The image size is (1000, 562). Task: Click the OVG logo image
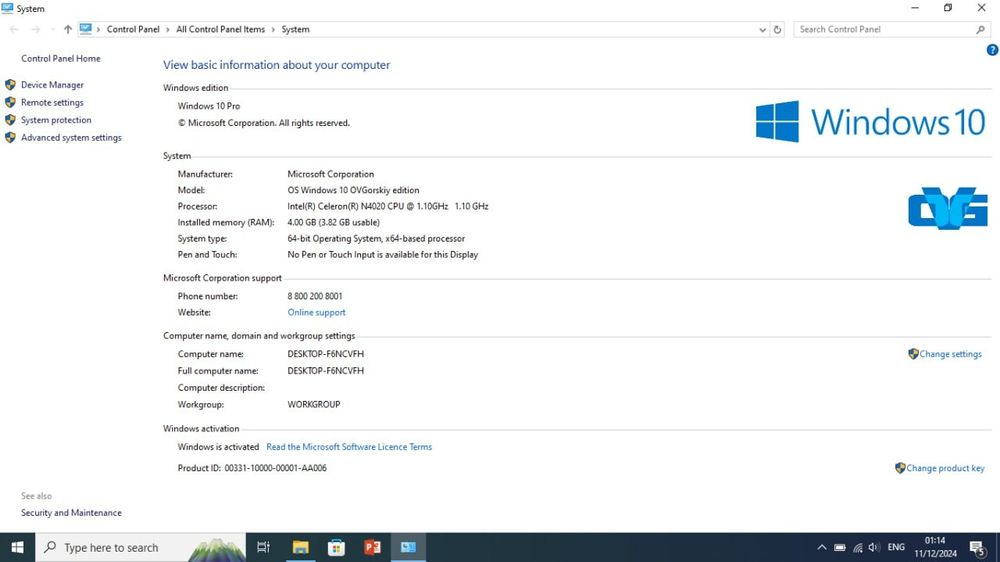pos(948,208)
